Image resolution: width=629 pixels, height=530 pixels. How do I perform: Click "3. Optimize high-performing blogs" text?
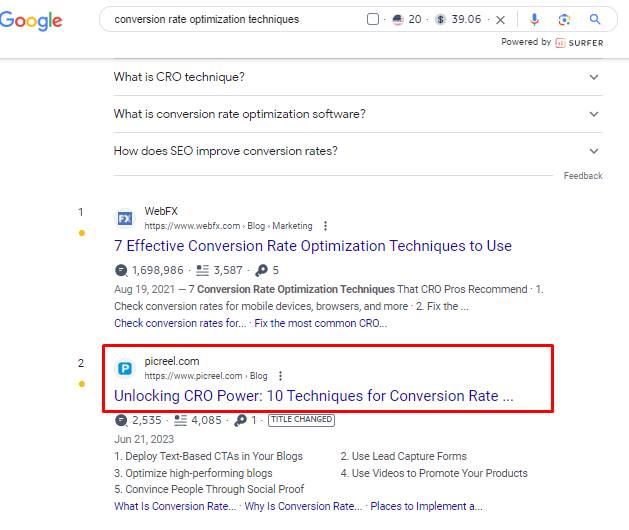193,473
